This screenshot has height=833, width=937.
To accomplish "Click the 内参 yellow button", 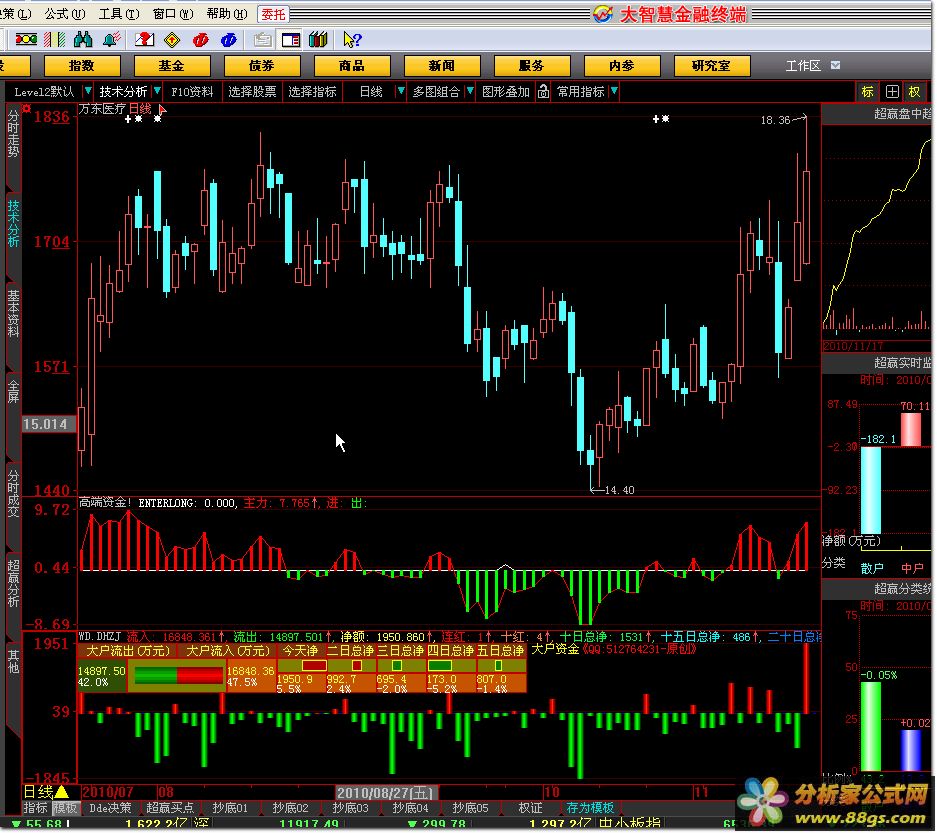I will click(x=621, y=66).
